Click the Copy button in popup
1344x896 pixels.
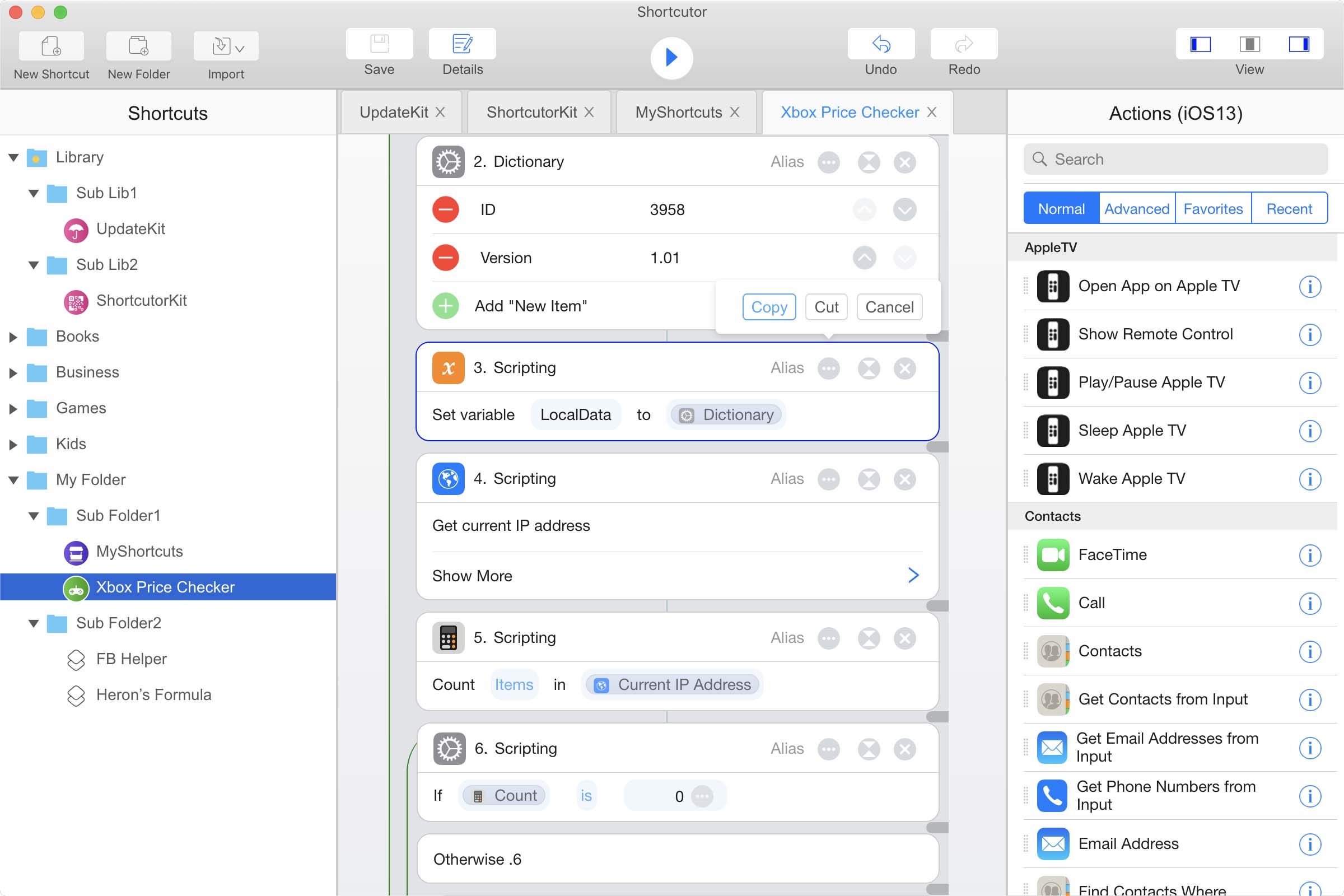click(768, 307)
